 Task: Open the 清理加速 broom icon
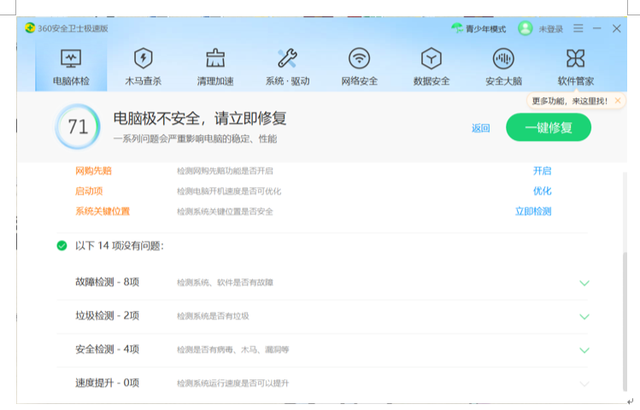point(215,58)
